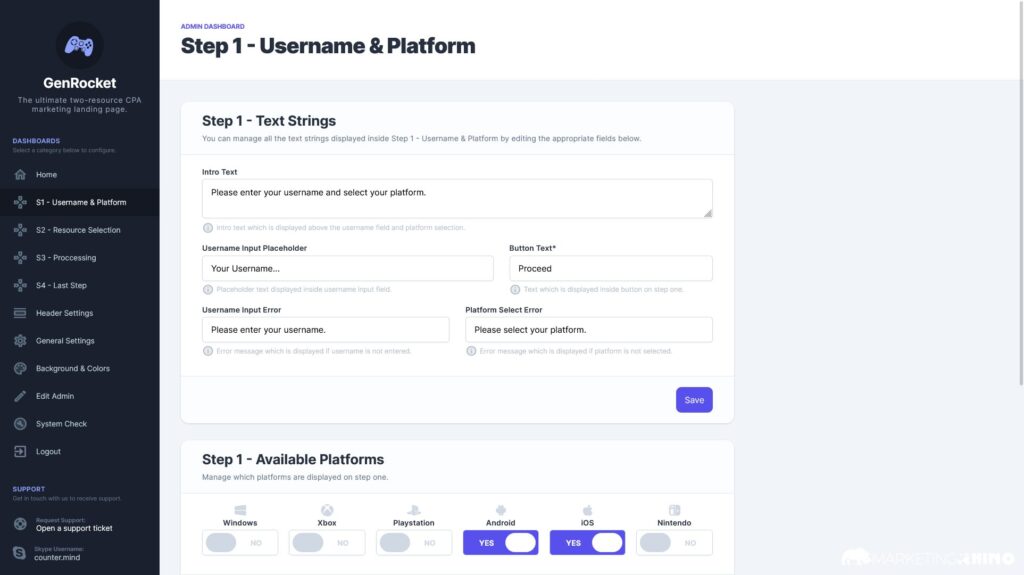Click the General Settings gear icon
The height and width of the screenshot is (575, 1024).
pyautogui.click(x=20, y=341)
